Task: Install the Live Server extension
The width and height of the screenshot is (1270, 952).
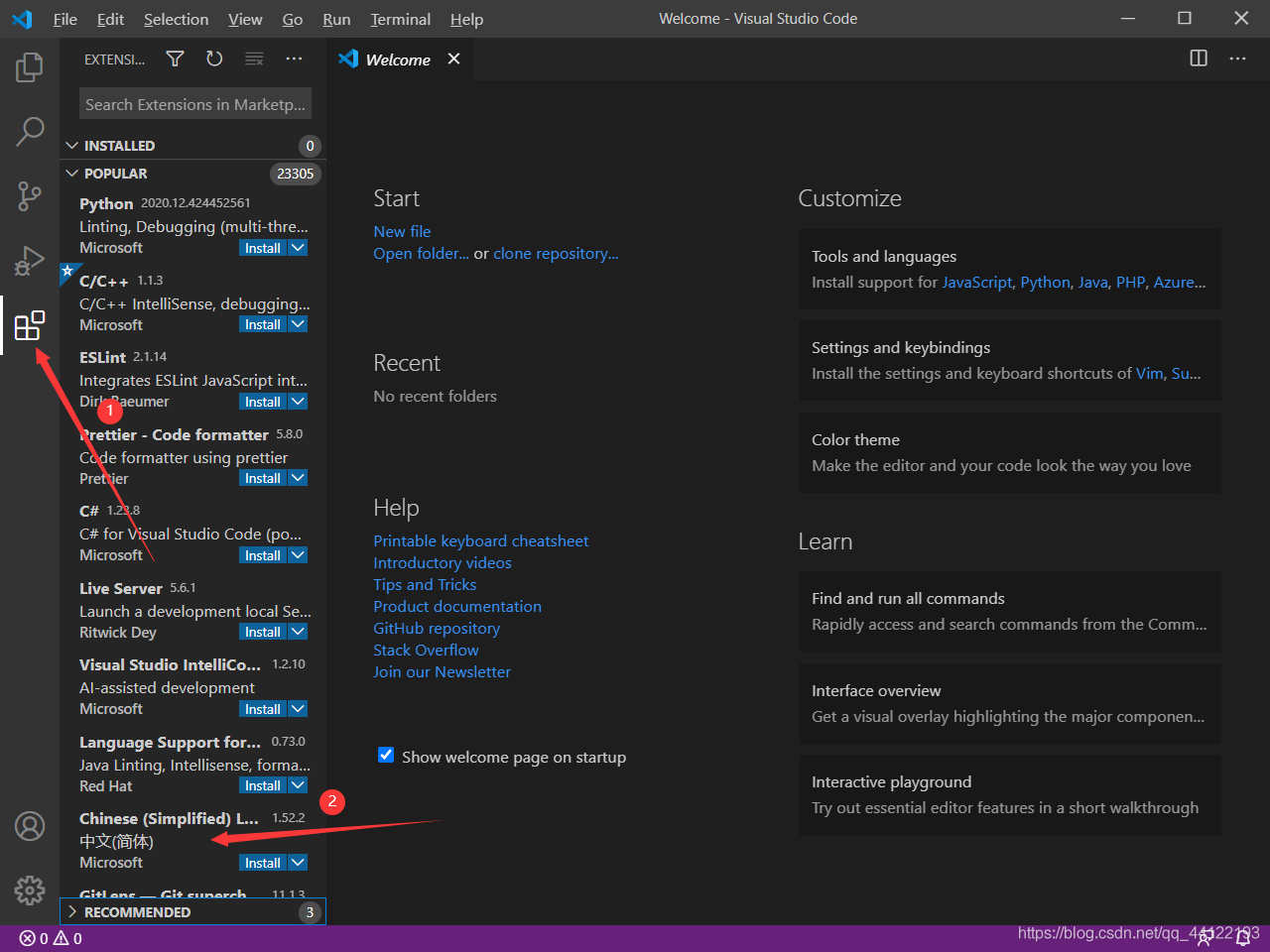Action: pos(263,632)
